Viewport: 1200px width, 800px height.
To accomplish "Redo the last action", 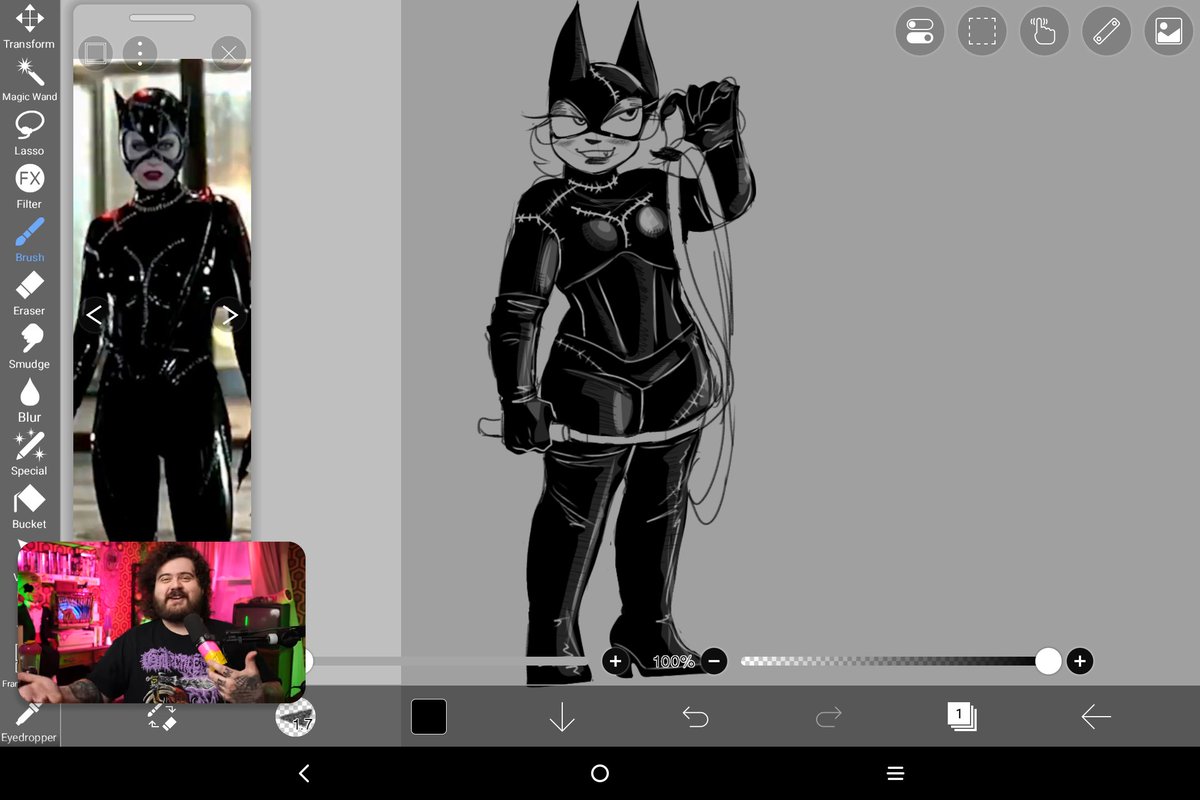I will pyautogui.click(x=829, y=716).
